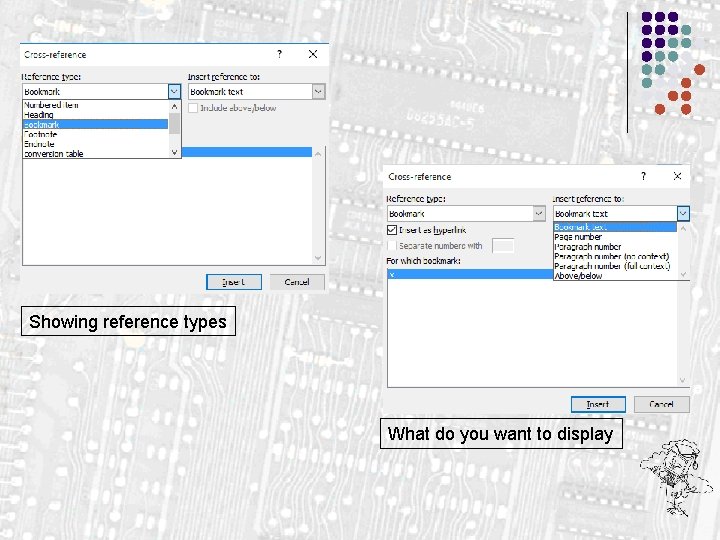Viewport: 720px width, 540px height.
Task: Click scroll-down arrow of For which bookmark list
Action: pos(682,380)
